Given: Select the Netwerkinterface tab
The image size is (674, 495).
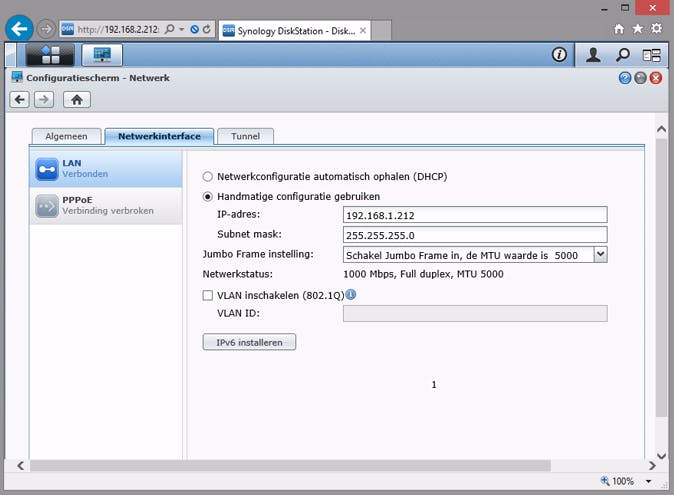Looking at the screenshot, I should (159, 136).
